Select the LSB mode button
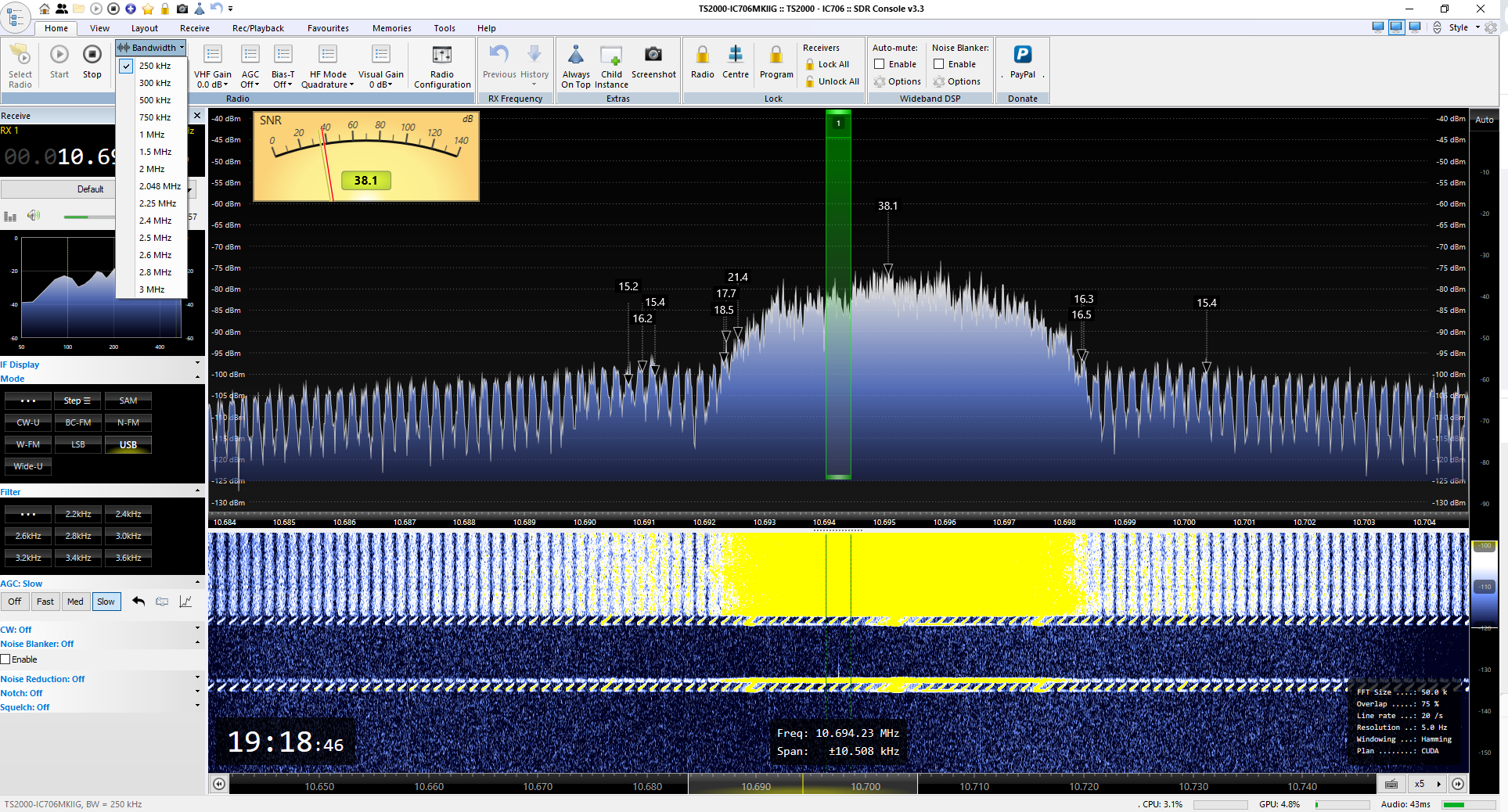The width and height of the screenshot is (1508, 812). tap(78, 444)
